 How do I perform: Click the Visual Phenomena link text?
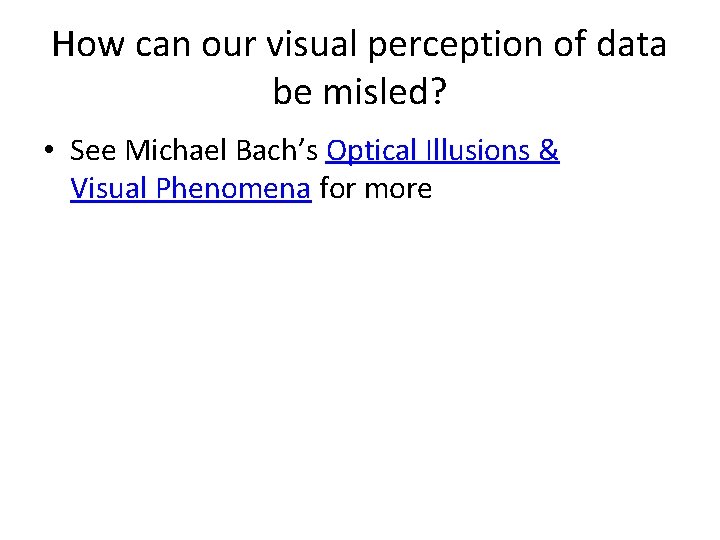pyautogui.click(x=190, y=187)
